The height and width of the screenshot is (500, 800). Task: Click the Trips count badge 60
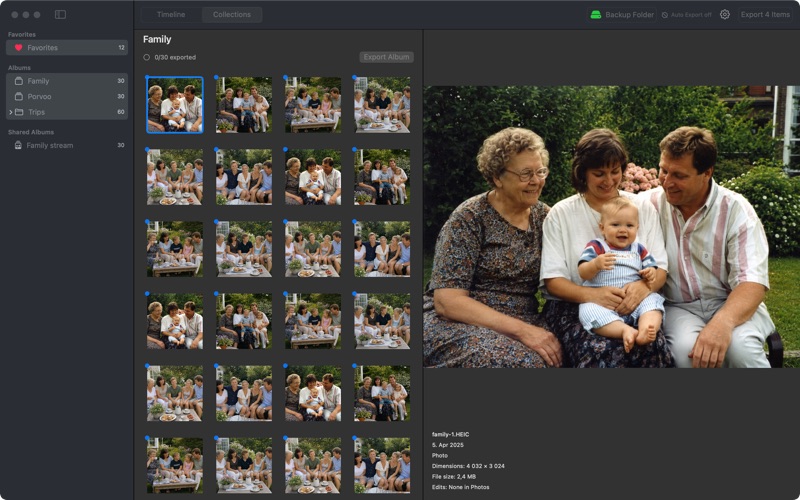click(121, 112)
